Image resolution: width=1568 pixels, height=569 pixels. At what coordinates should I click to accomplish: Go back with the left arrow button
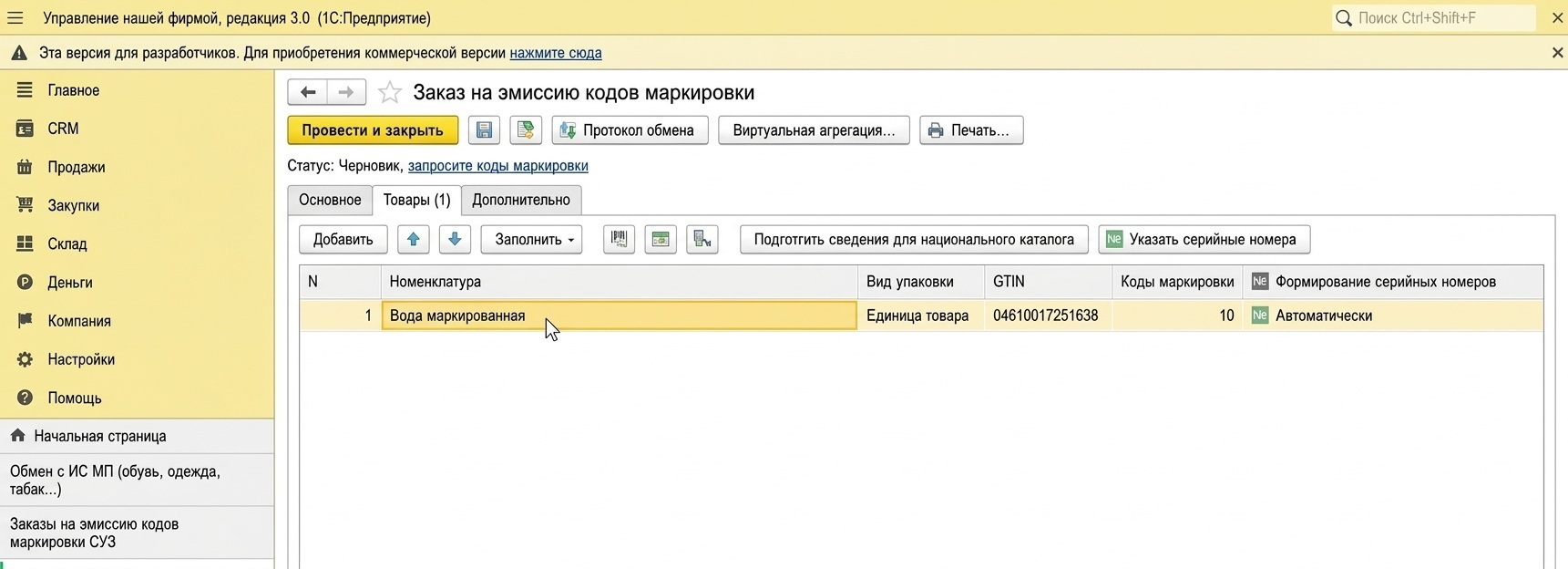tap(308, 92)
